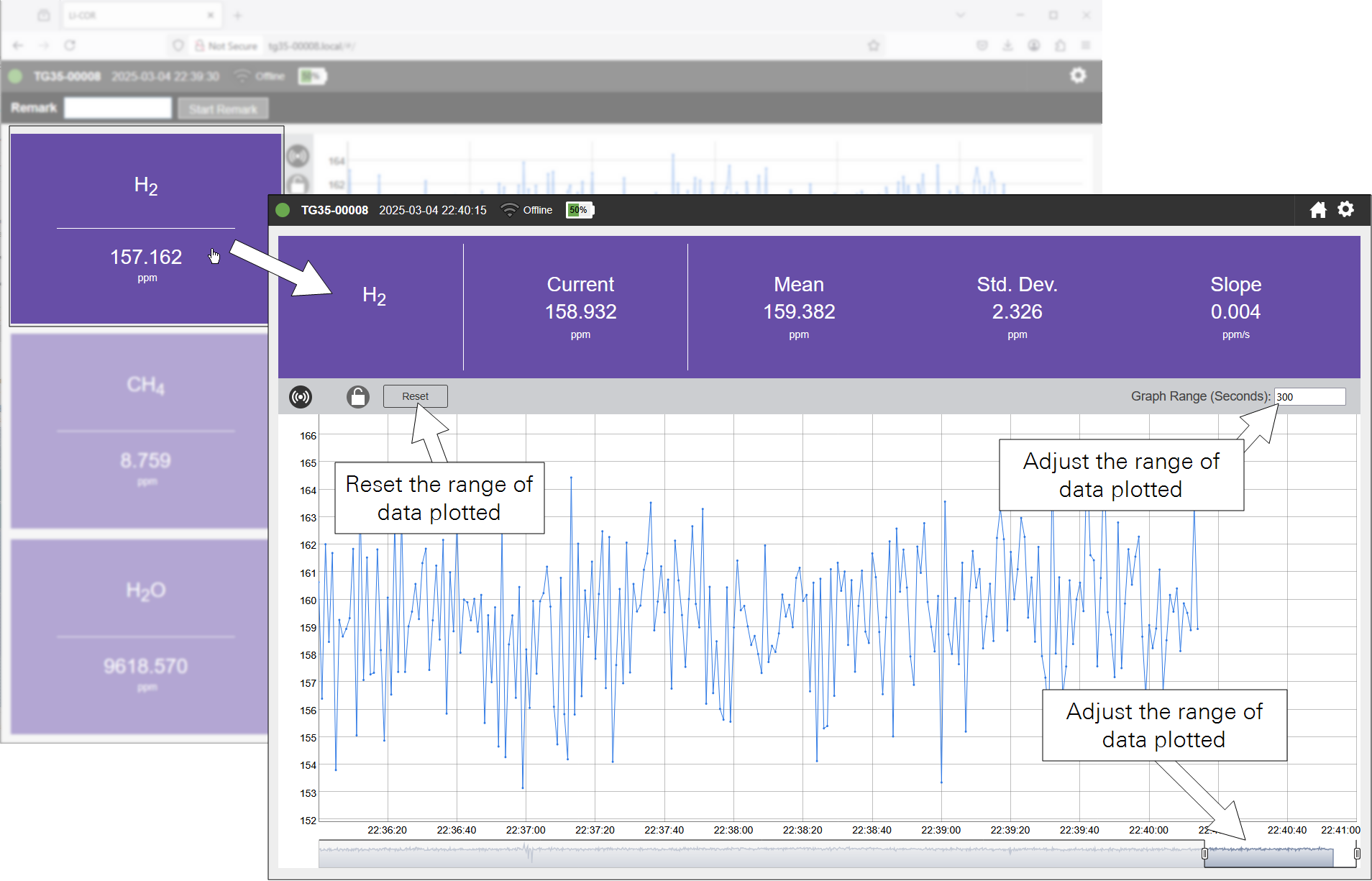
Task: Click the battery 50% indicator
Action: coord(579,210)
